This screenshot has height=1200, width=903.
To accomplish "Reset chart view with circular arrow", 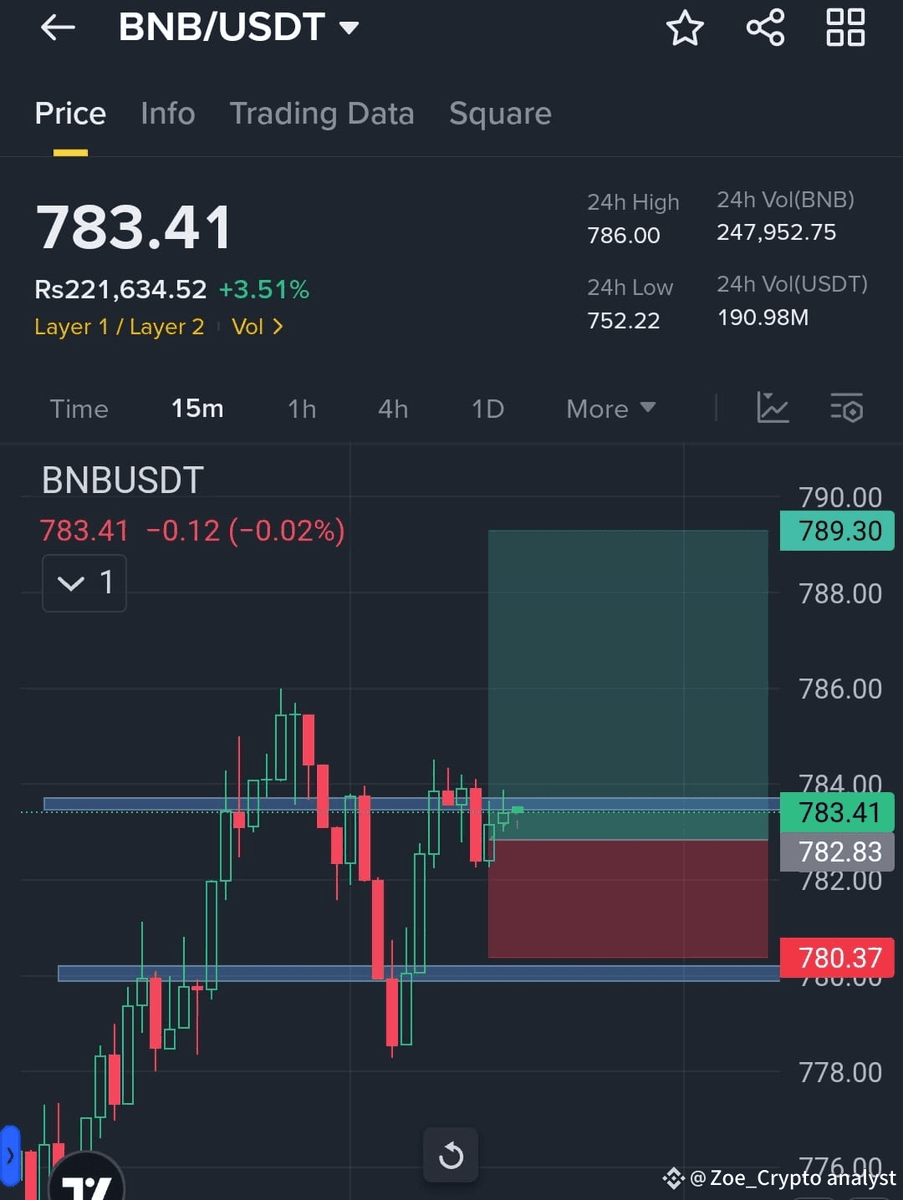I will [451, 1156].
